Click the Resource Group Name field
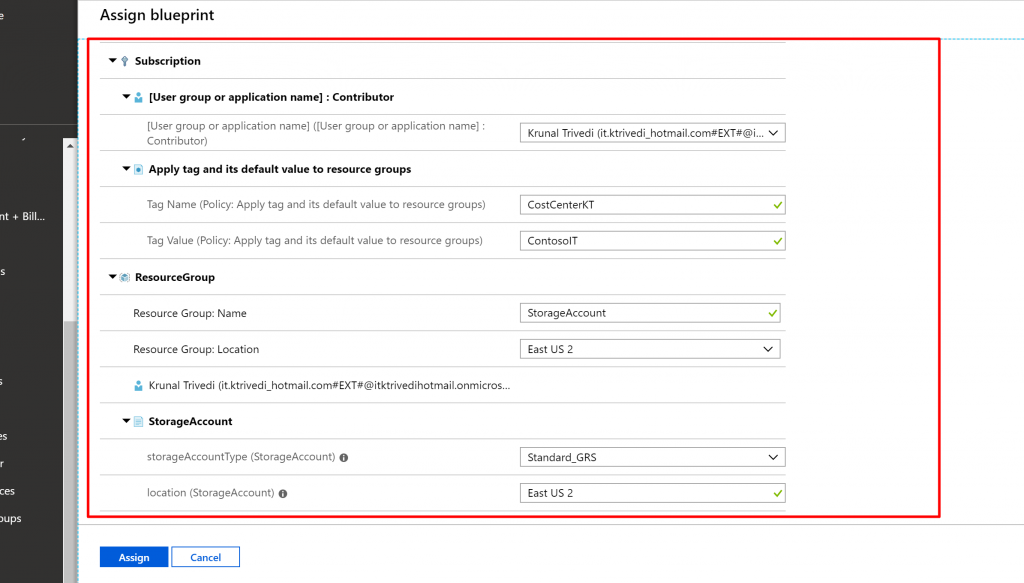 (x=650, y=313)
